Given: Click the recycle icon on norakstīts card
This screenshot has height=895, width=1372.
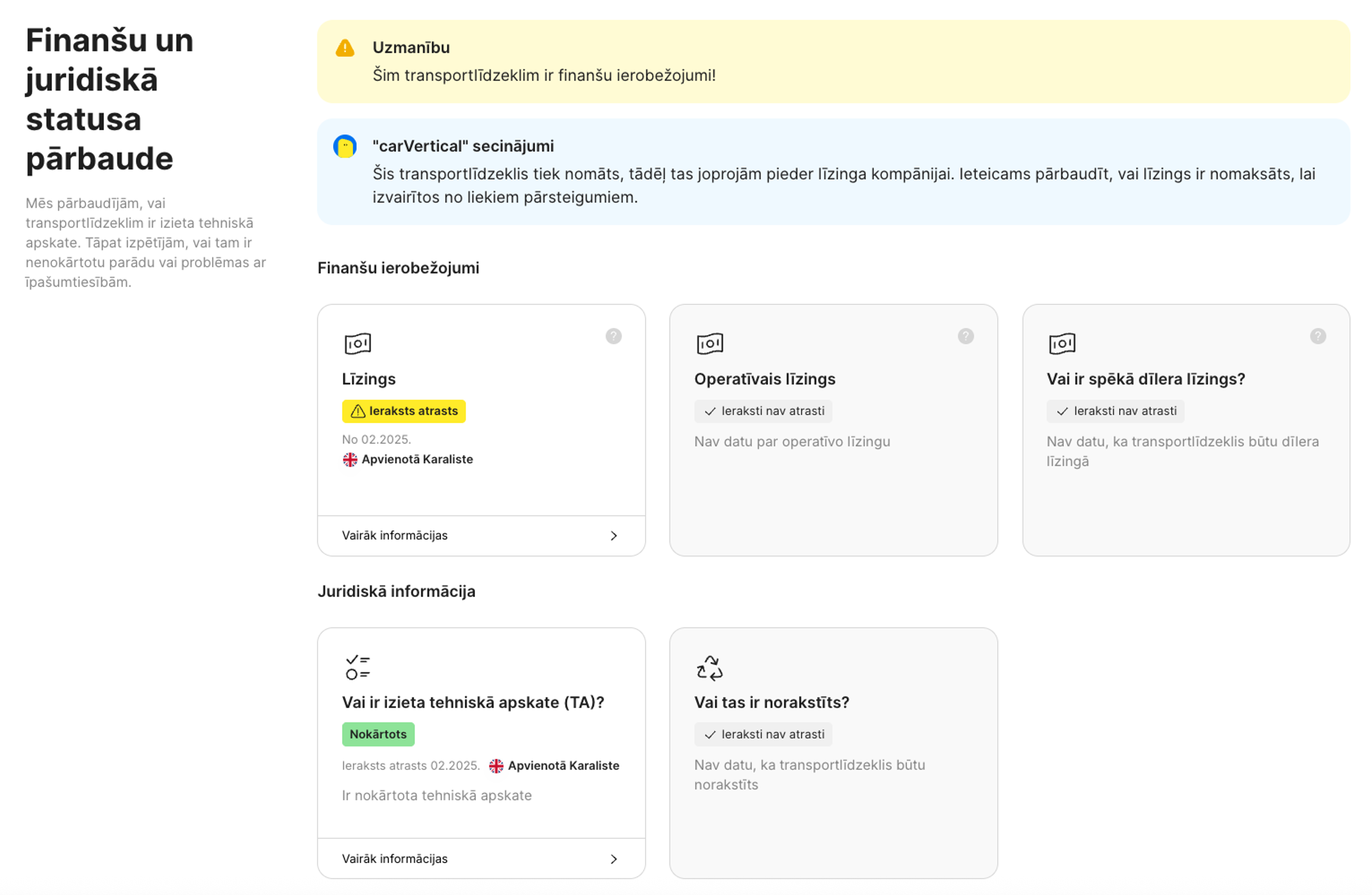Looking at the screenshot, I should 710,667.
